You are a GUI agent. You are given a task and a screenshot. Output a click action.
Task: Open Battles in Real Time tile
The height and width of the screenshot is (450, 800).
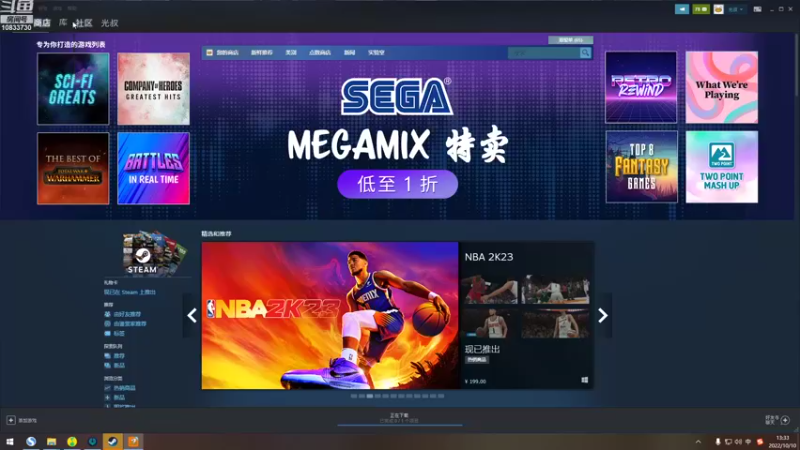click(x=154, y=168)
